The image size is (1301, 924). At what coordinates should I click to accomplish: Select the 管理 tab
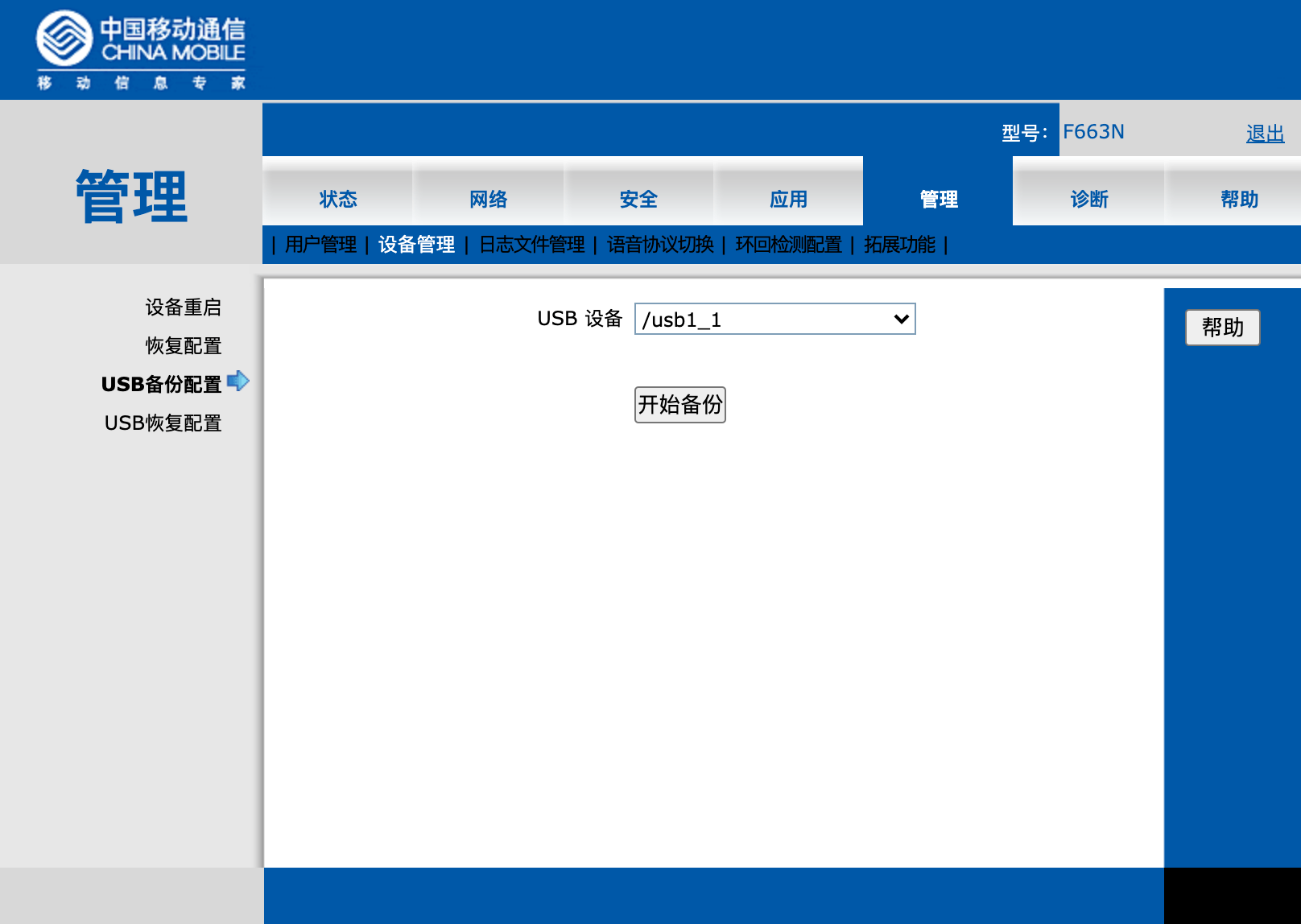(937, 198)
